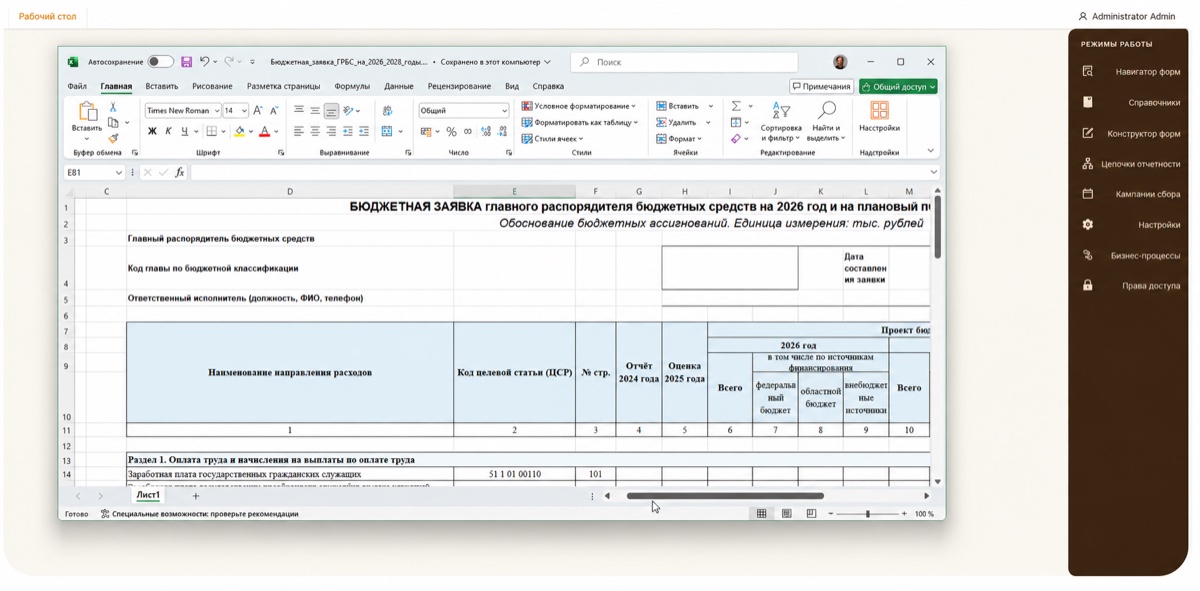1200x591 pixels.
Task: Open Кампании сбора in the sidebar
Action: coord(1130,194)
